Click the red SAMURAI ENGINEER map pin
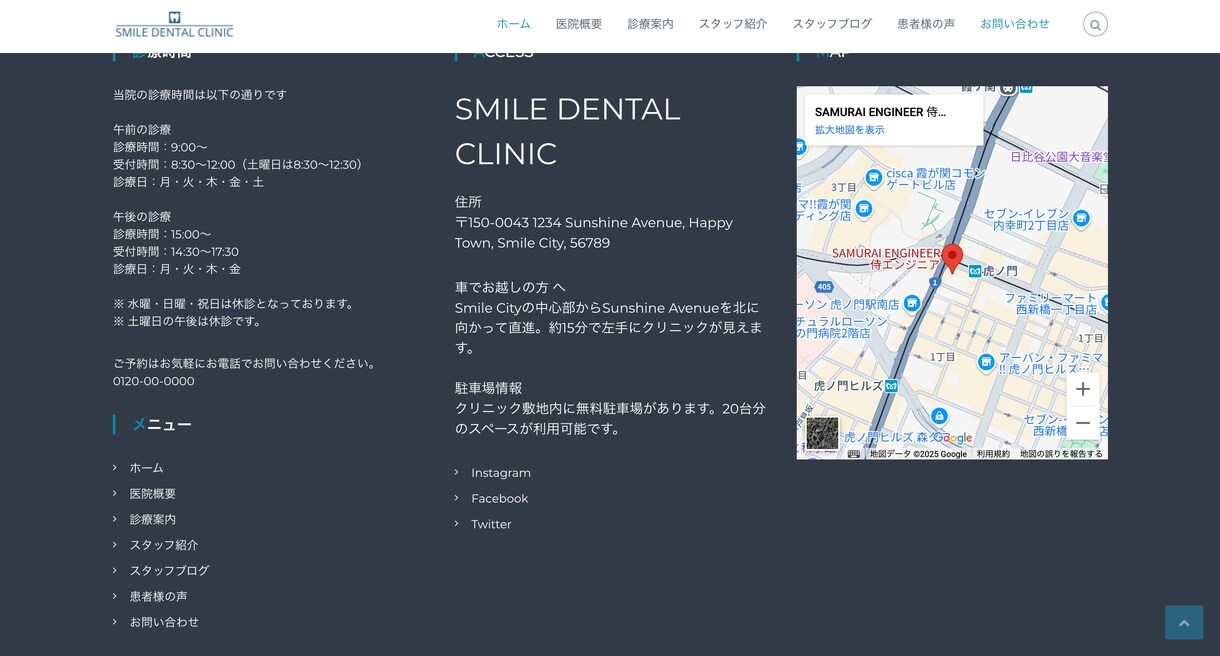Image resolution: width=1220 pixels, height=656 pixels. click(x=952, y=258)
